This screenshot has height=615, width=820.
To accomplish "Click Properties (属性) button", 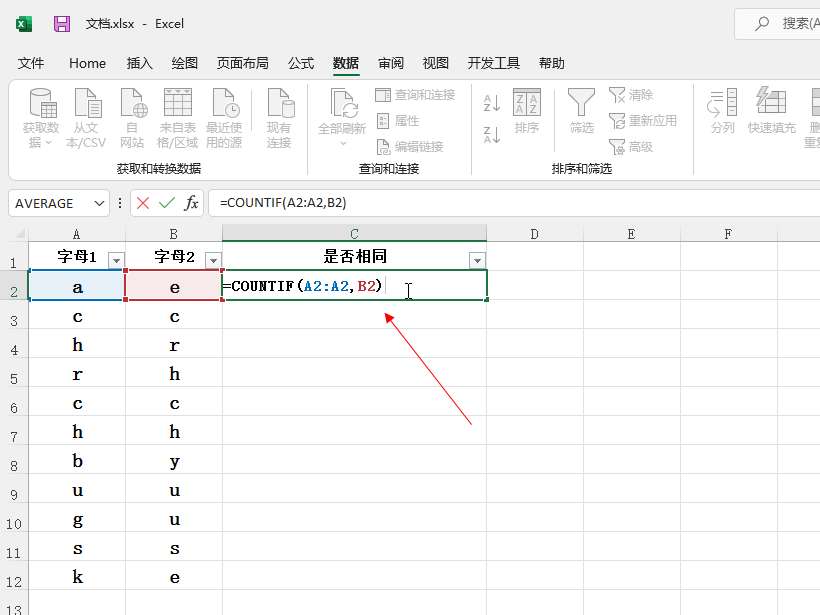I will coord(398,121).
